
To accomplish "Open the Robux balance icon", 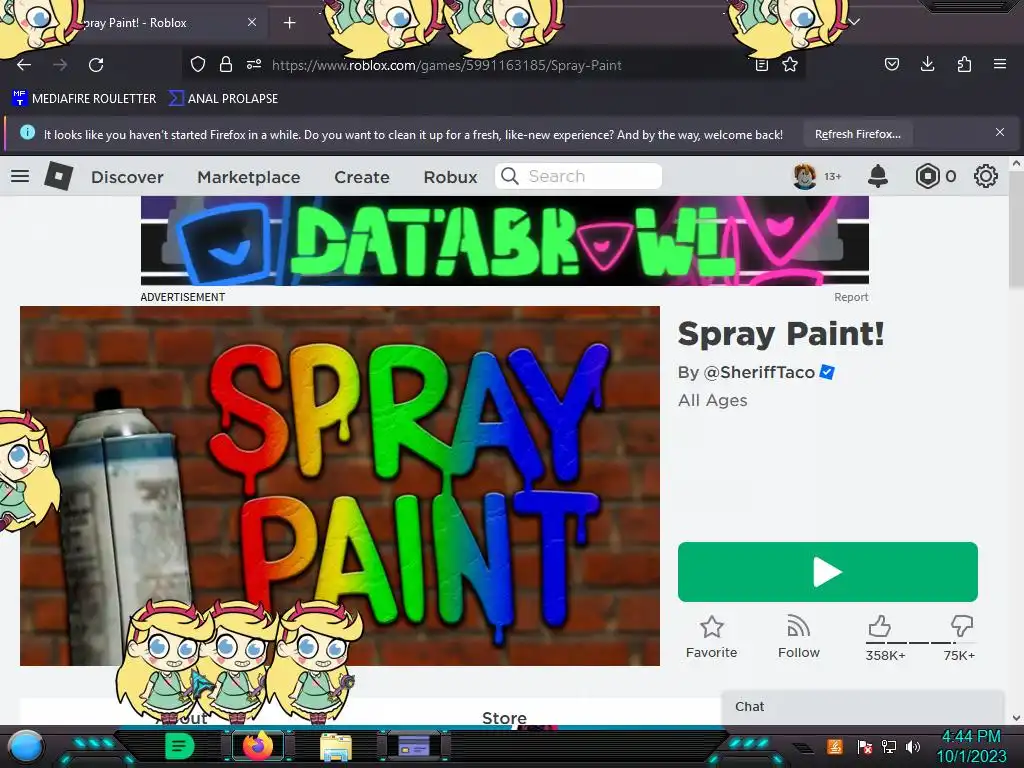I will coord(927,176).
